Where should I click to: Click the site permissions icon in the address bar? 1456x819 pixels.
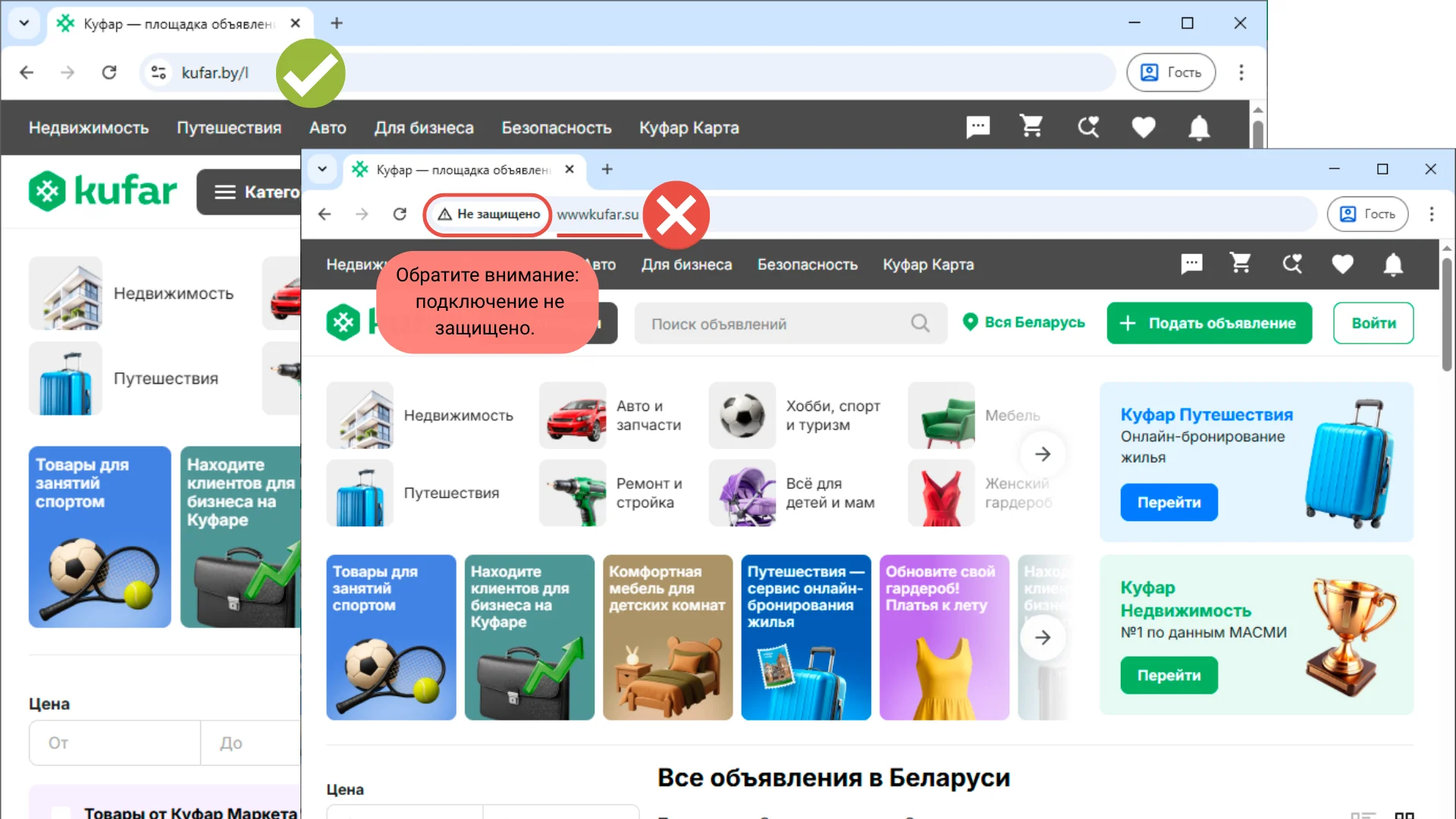[158, 72]
